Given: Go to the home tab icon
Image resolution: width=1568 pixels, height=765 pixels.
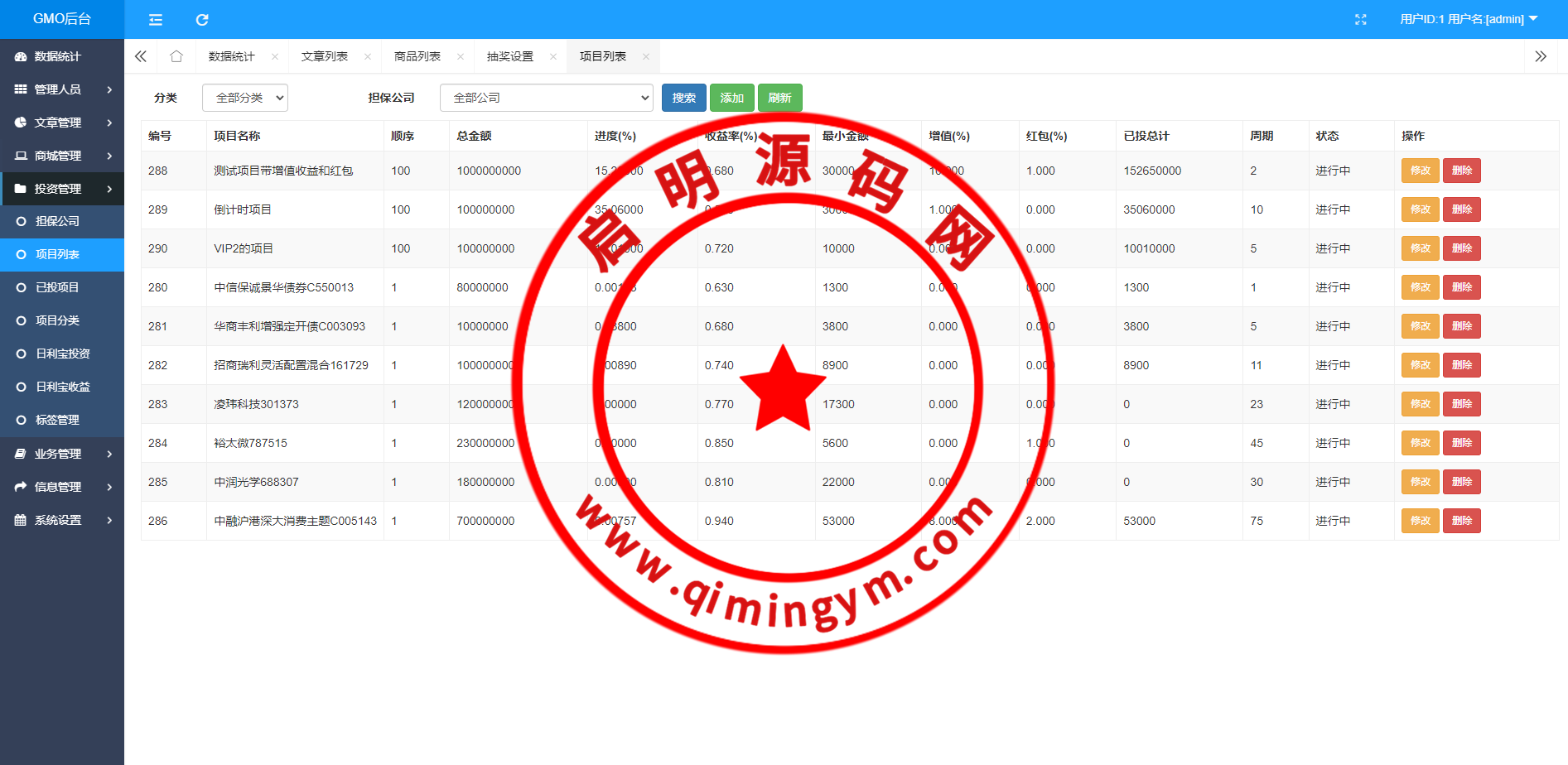Looking at the screenshot, I should [176, 56].
